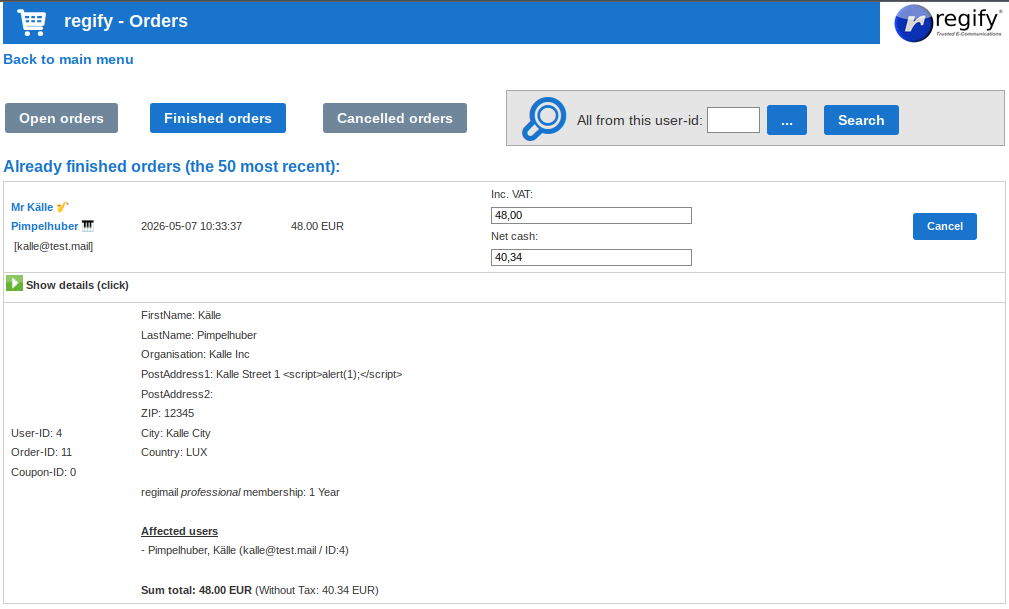Viewport: 1009px width, 609px height.
Task: Click the Coupon-ID: 0 text
Action: pyautogui.click(x=43, y=472)
